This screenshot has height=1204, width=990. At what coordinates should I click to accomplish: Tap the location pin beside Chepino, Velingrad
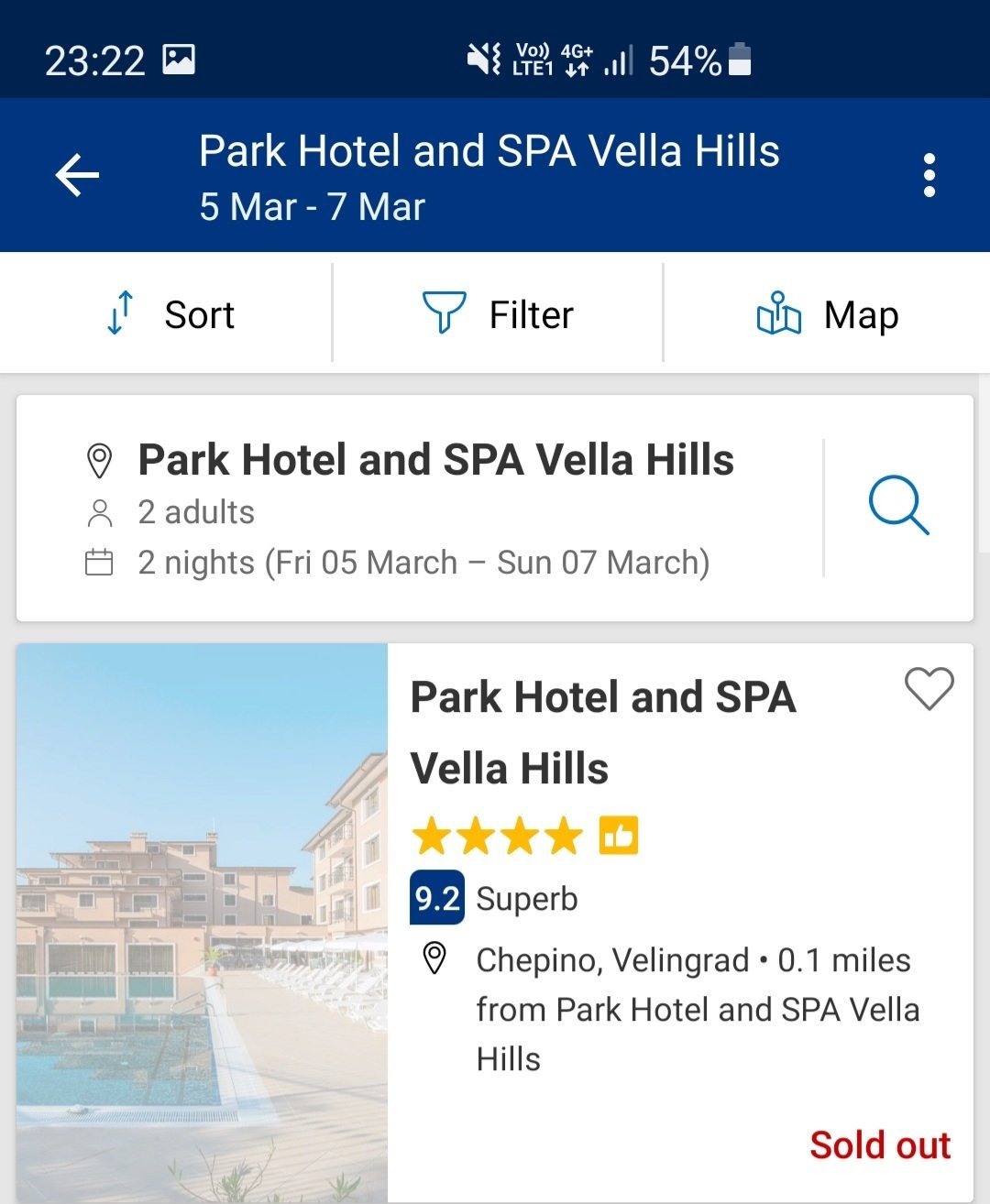click(x=434, y=958)
